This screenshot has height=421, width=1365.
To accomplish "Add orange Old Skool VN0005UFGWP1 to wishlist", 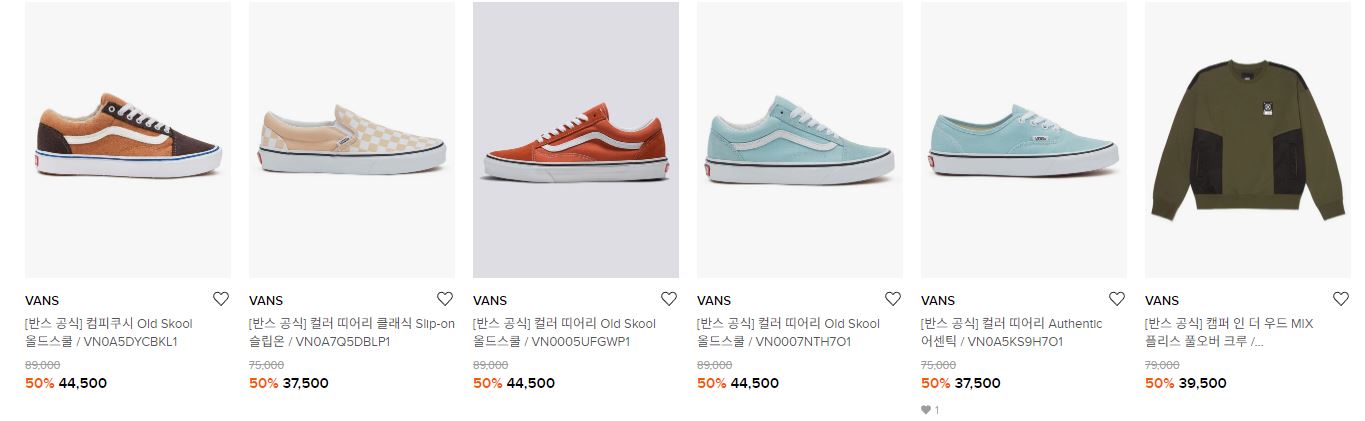I will pos(669,299).
